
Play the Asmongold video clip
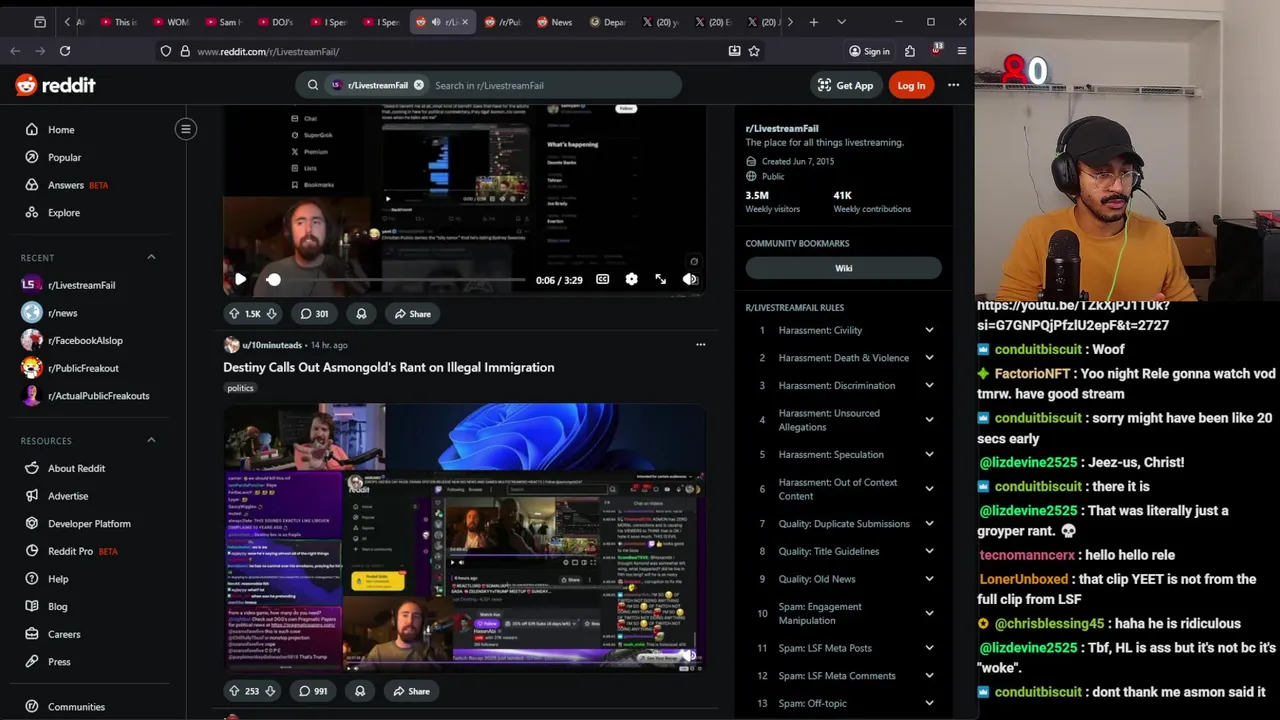click(240, 280)
